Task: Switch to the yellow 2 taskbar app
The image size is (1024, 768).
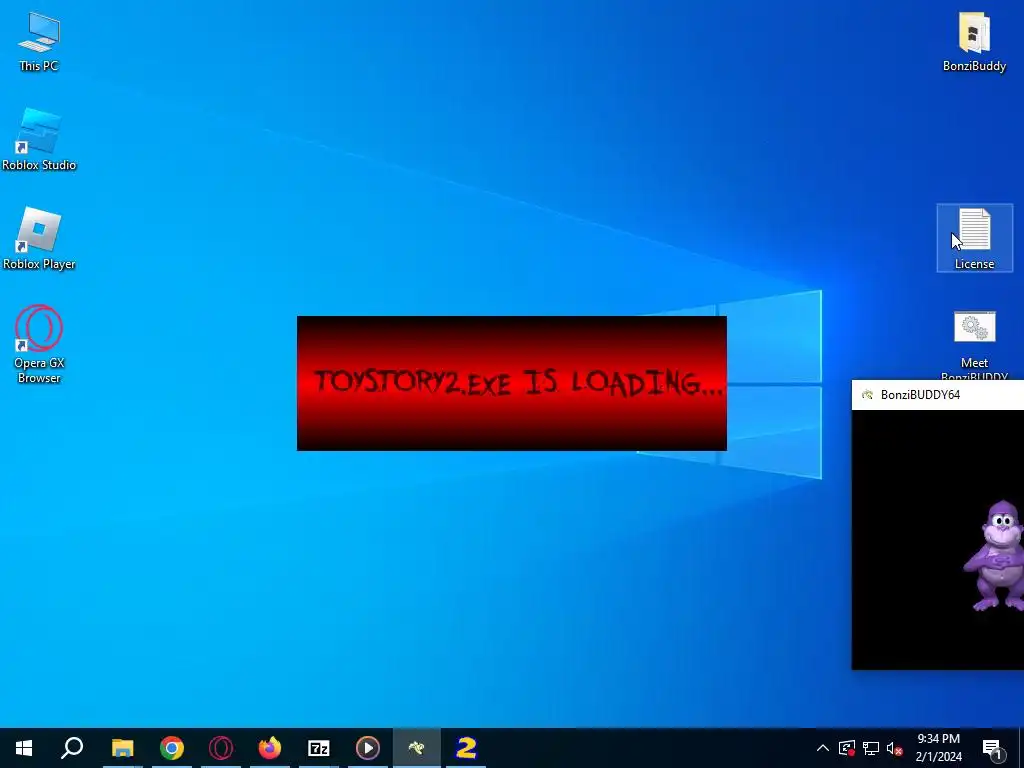Action: tap(466, 748)
